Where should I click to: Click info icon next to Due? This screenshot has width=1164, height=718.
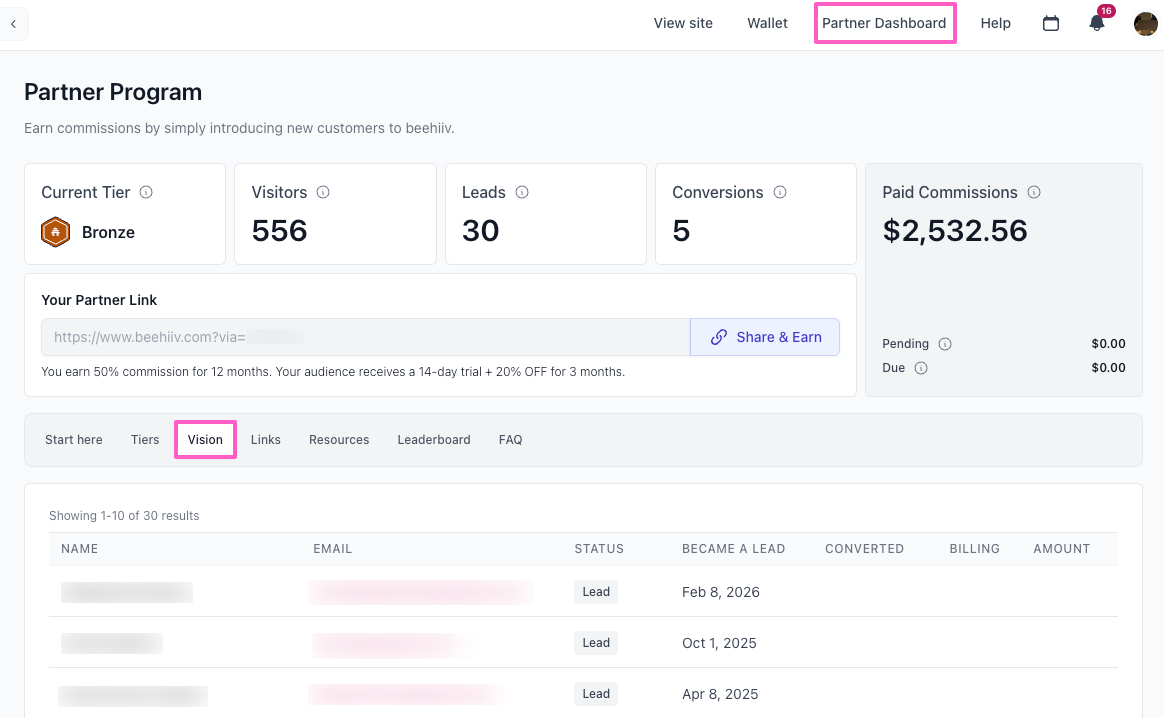click(x=921, y=368)
